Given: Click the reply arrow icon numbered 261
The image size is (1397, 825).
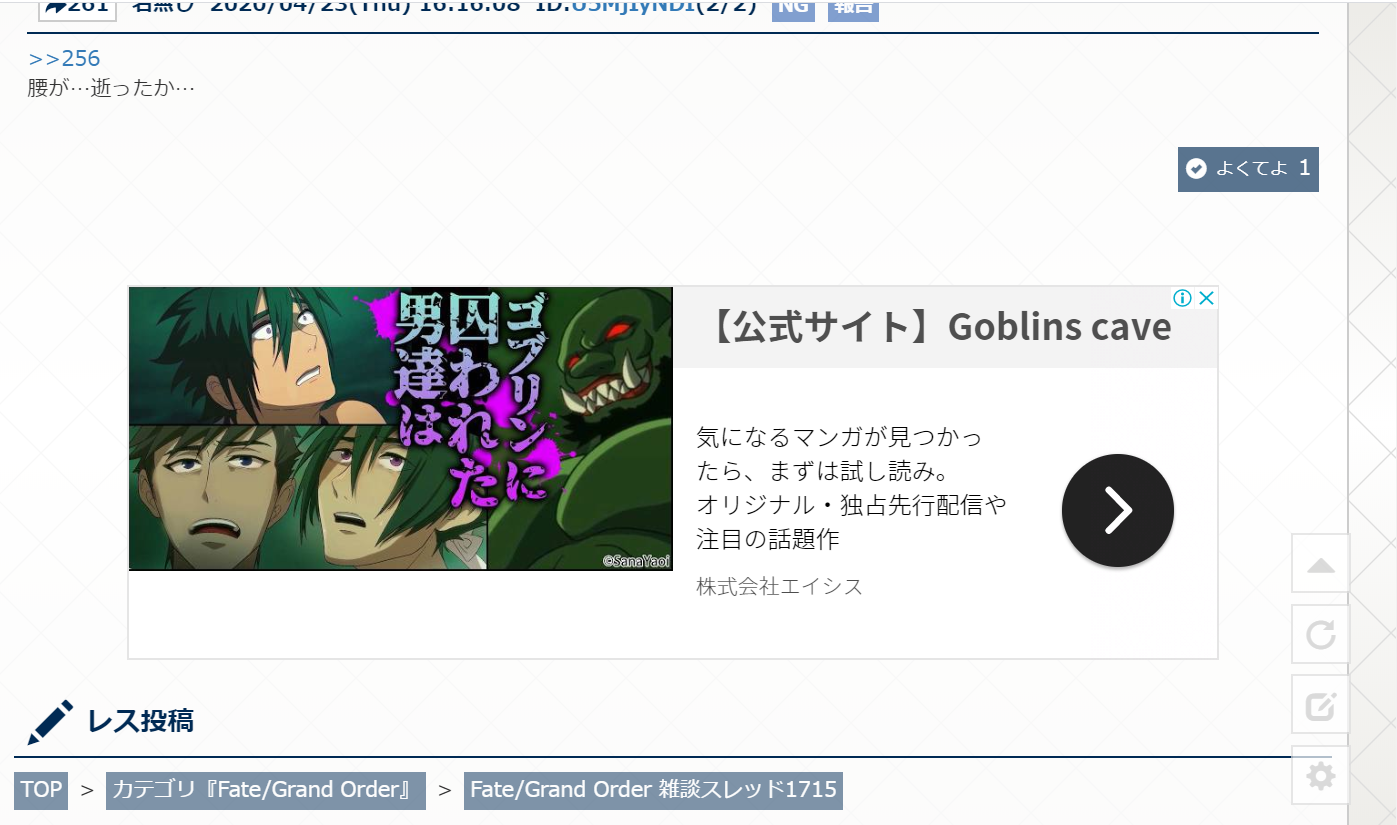Looking at the screenshot, I should pyautogui.click(x=78, y=8).
